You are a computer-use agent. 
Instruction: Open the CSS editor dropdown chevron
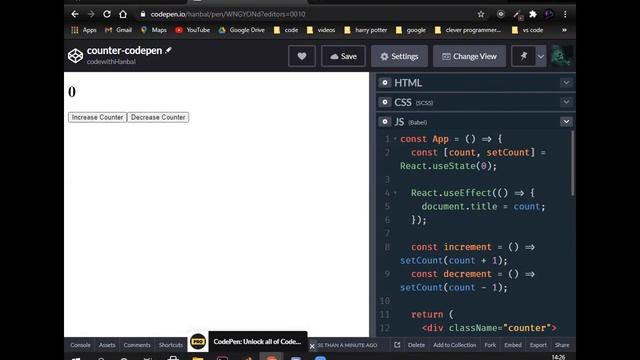click(566, 102)
